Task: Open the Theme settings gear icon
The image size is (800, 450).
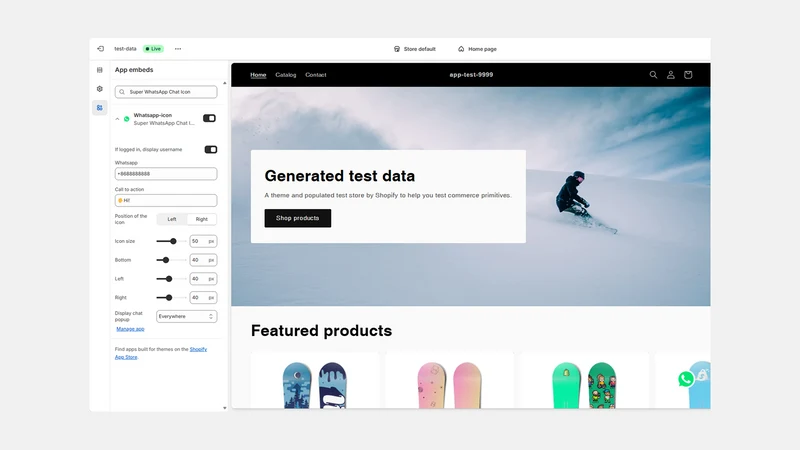Action: 99,89
